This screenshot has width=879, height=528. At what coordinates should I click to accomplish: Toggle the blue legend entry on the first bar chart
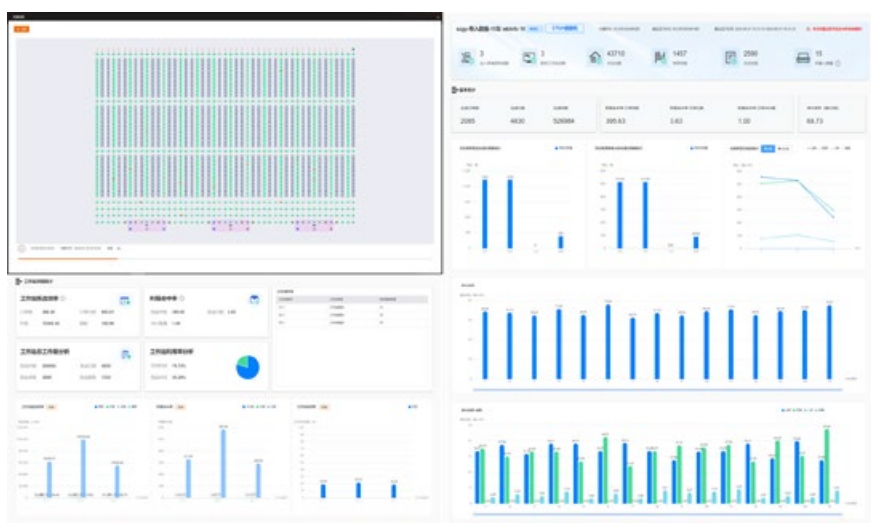[x=563, y=148]
